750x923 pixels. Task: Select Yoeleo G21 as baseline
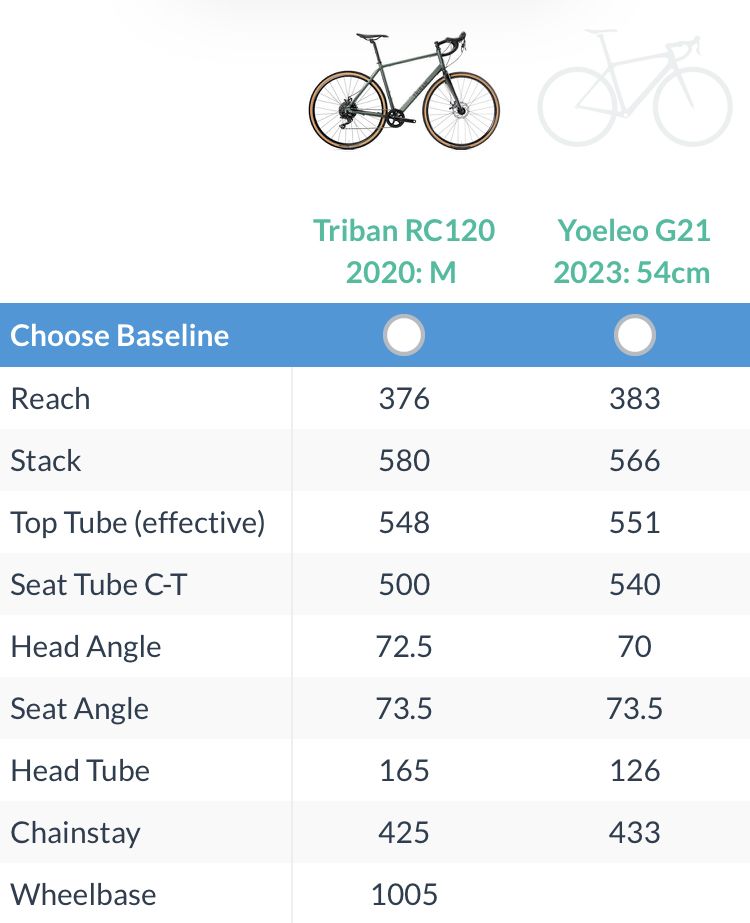635,336
